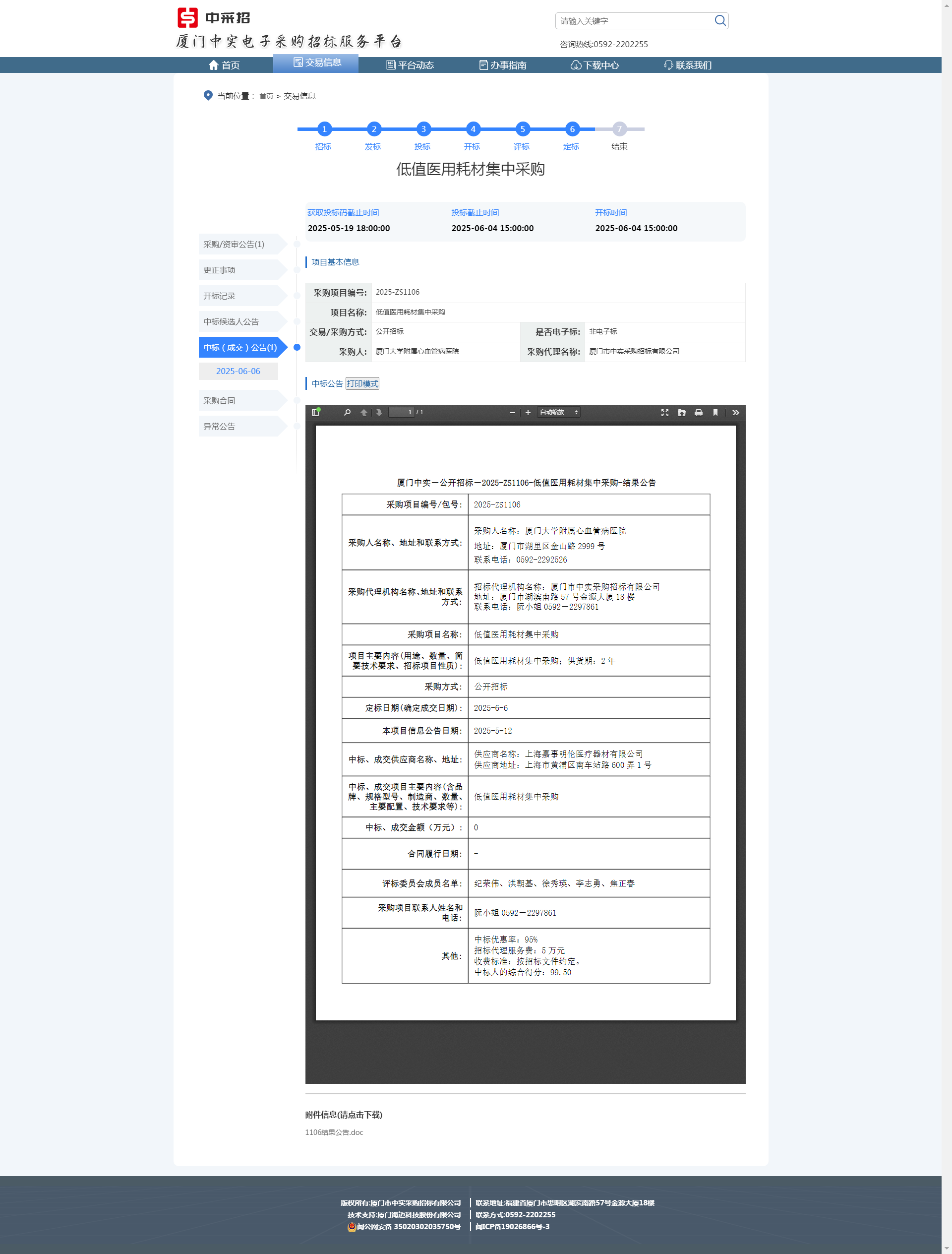Download the 1106结果公告.doc attachment
952x1254 pixels.
point(334,1132)
